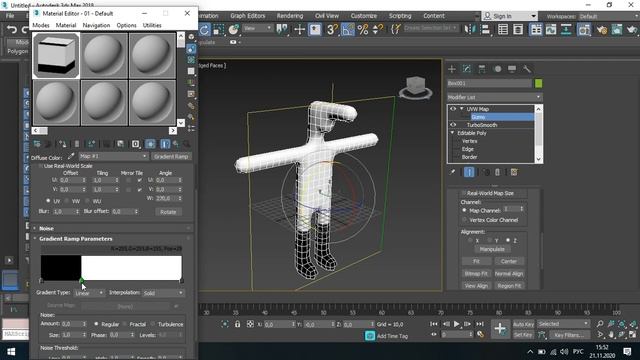
Task: Select the green gradient ramp flag
Action: 82,281
